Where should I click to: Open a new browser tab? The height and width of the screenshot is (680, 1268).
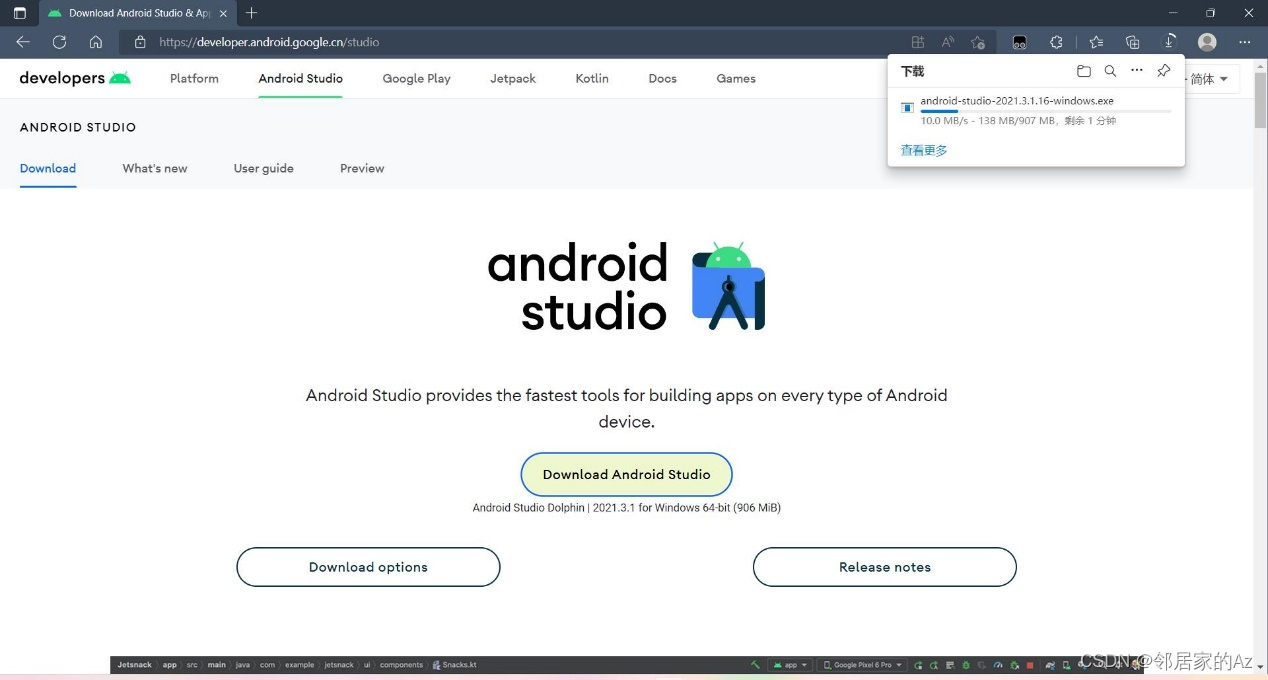click(x=251, y=13)
